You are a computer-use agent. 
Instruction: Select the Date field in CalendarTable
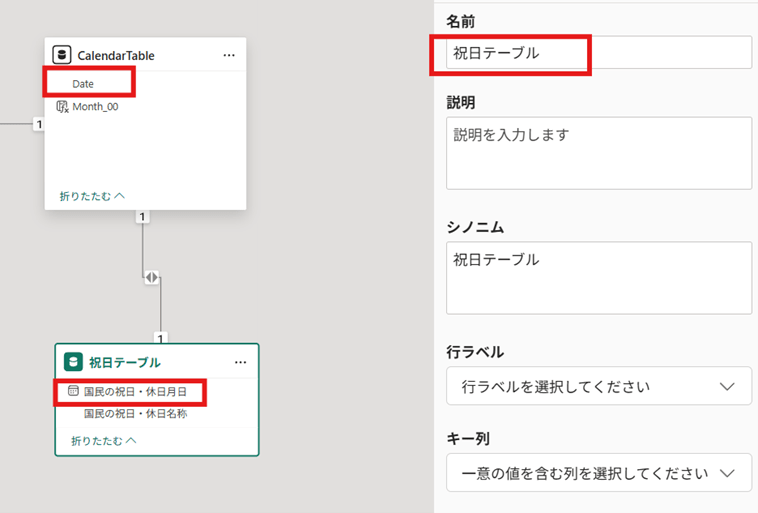tap(83, 84)
